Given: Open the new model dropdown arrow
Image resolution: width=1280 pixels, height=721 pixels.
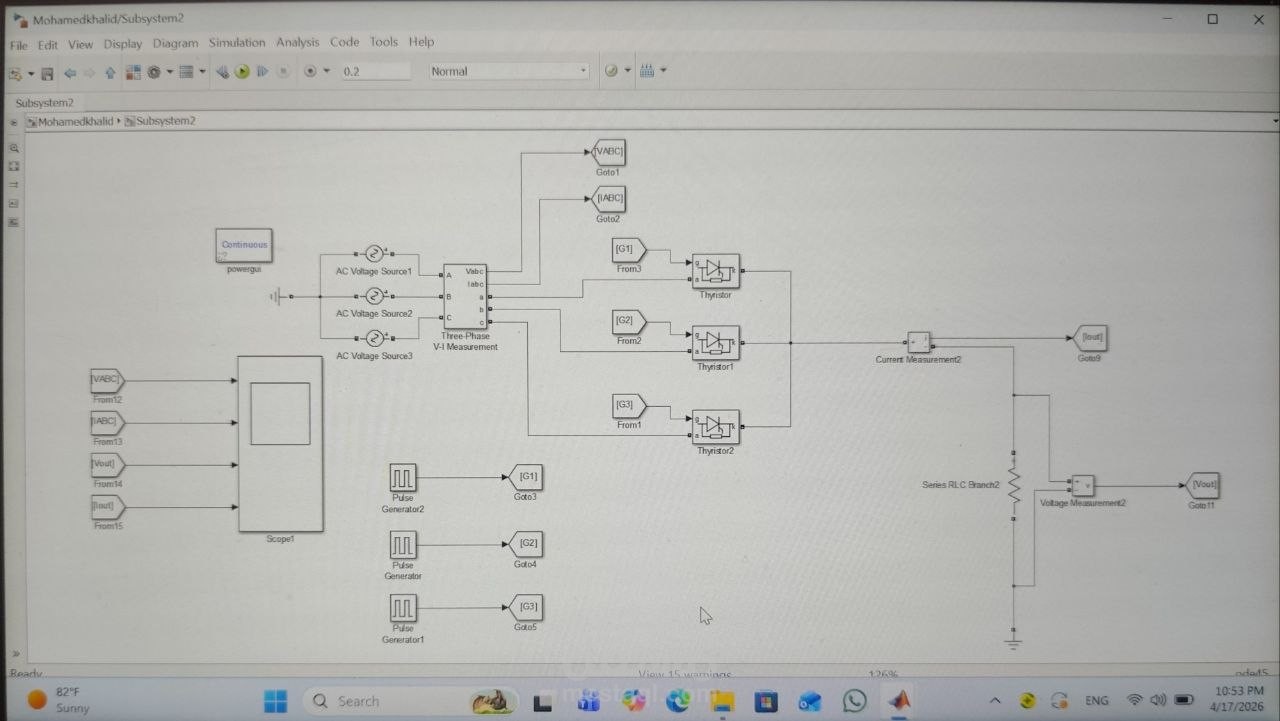Looking at the screenshot, I should click(x=31, y=73).
